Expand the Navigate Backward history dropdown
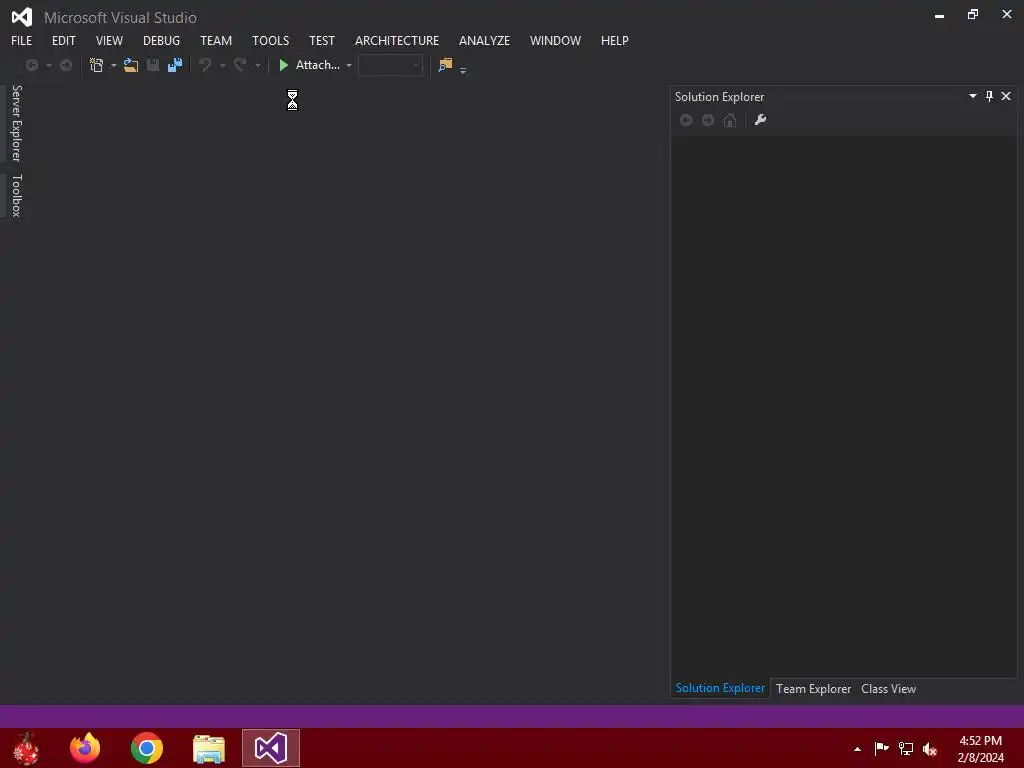 click(x=48, y=65)
